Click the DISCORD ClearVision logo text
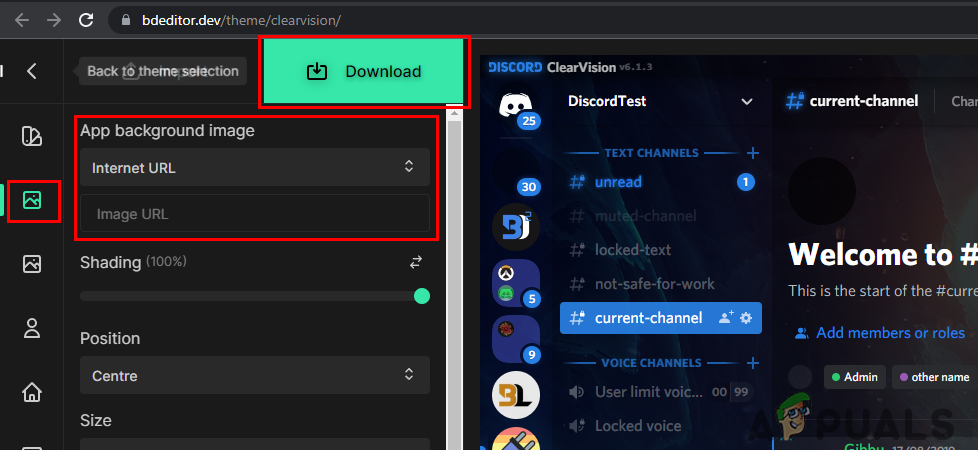978x450 pixels. click(570, 67)
